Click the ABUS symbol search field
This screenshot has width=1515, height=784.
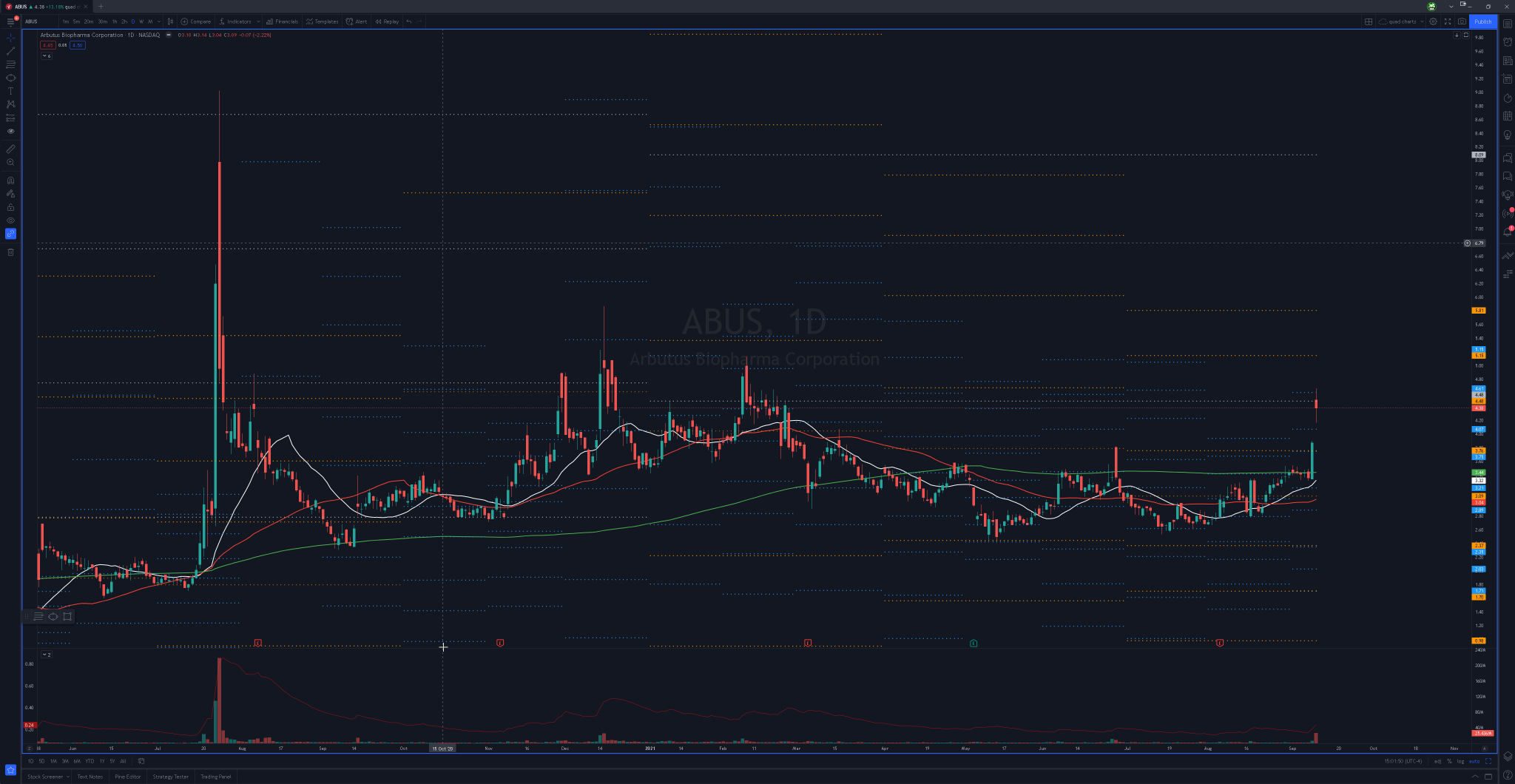(x=40, y=21)
